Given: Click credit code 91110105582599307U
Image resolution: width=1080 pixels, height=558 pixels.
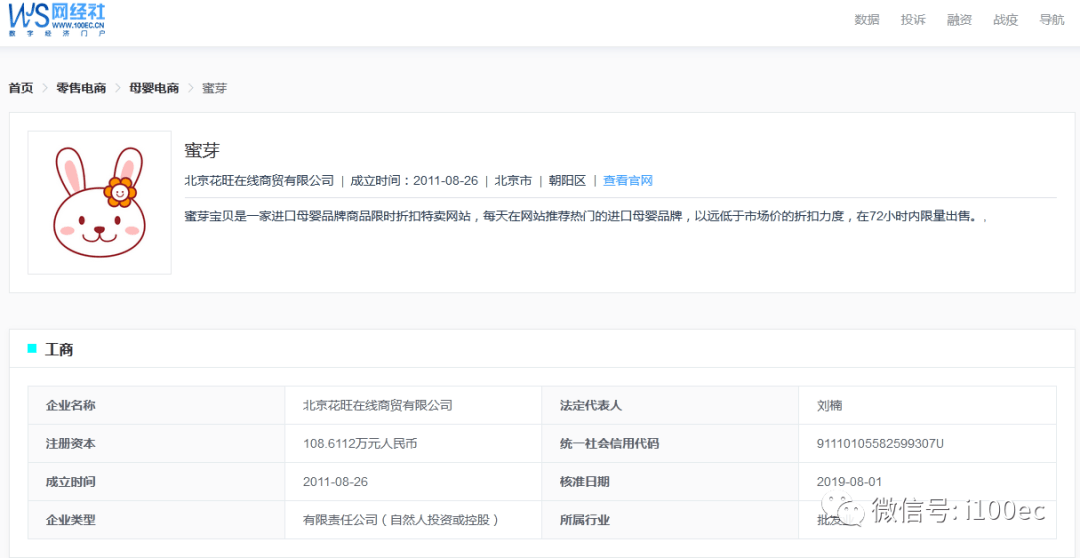Looking at the screenshot, I should pos(880,444).
